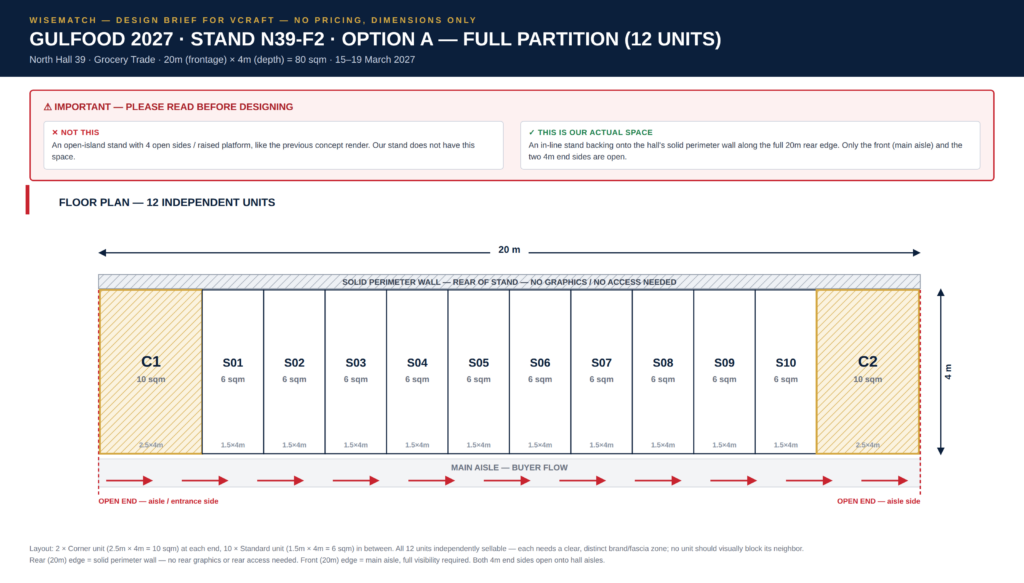Click the MAIN AISLE — BUYER FLOW label

pyautogui.click(x=509, y=467)
